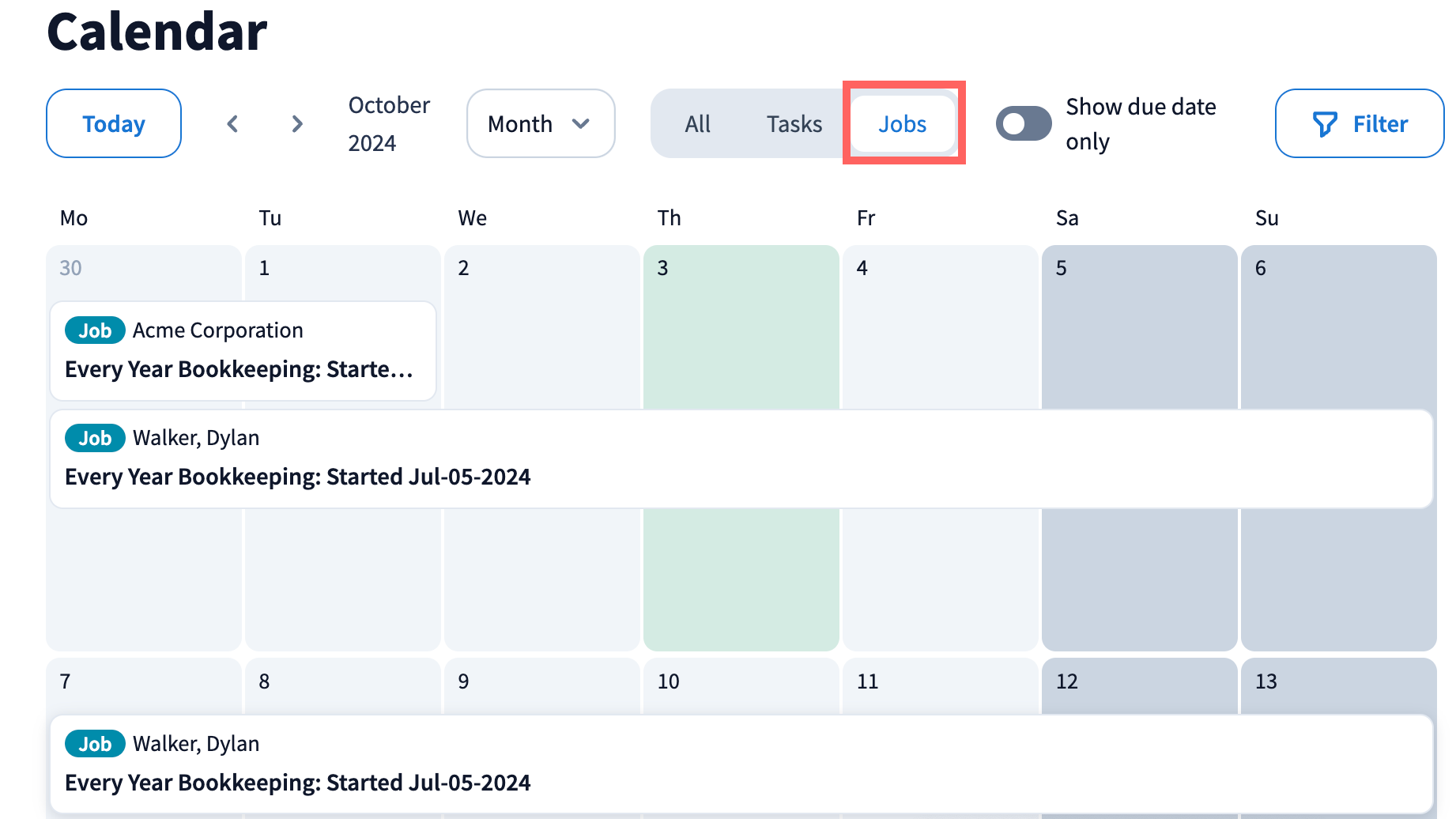Switch to the Tasks tab
Viewport: 1456px width, 819px height.
(x=794, y=124)
